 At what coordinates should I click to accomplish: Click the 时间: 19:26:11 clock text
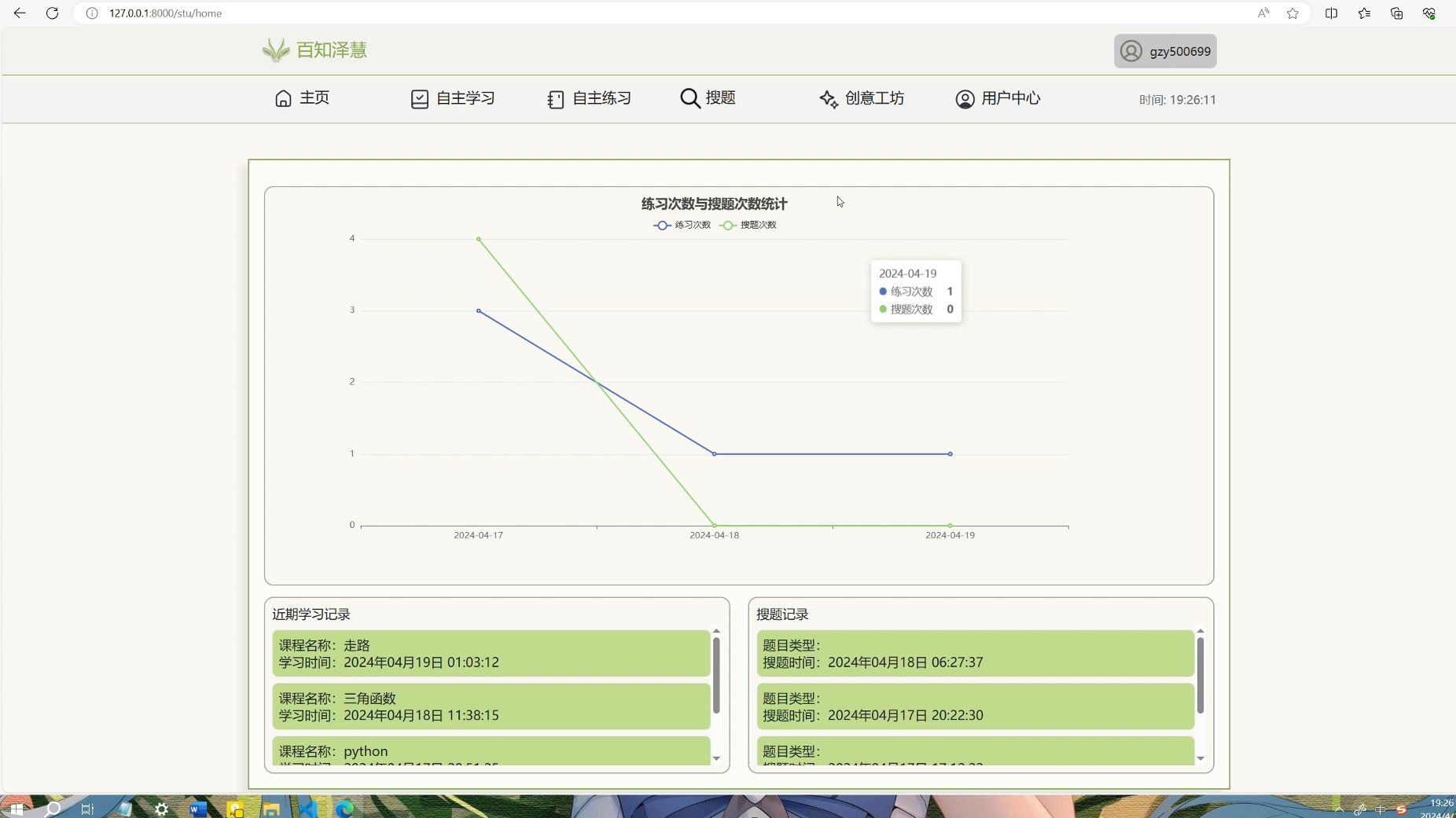click(x=1178, y=100)
